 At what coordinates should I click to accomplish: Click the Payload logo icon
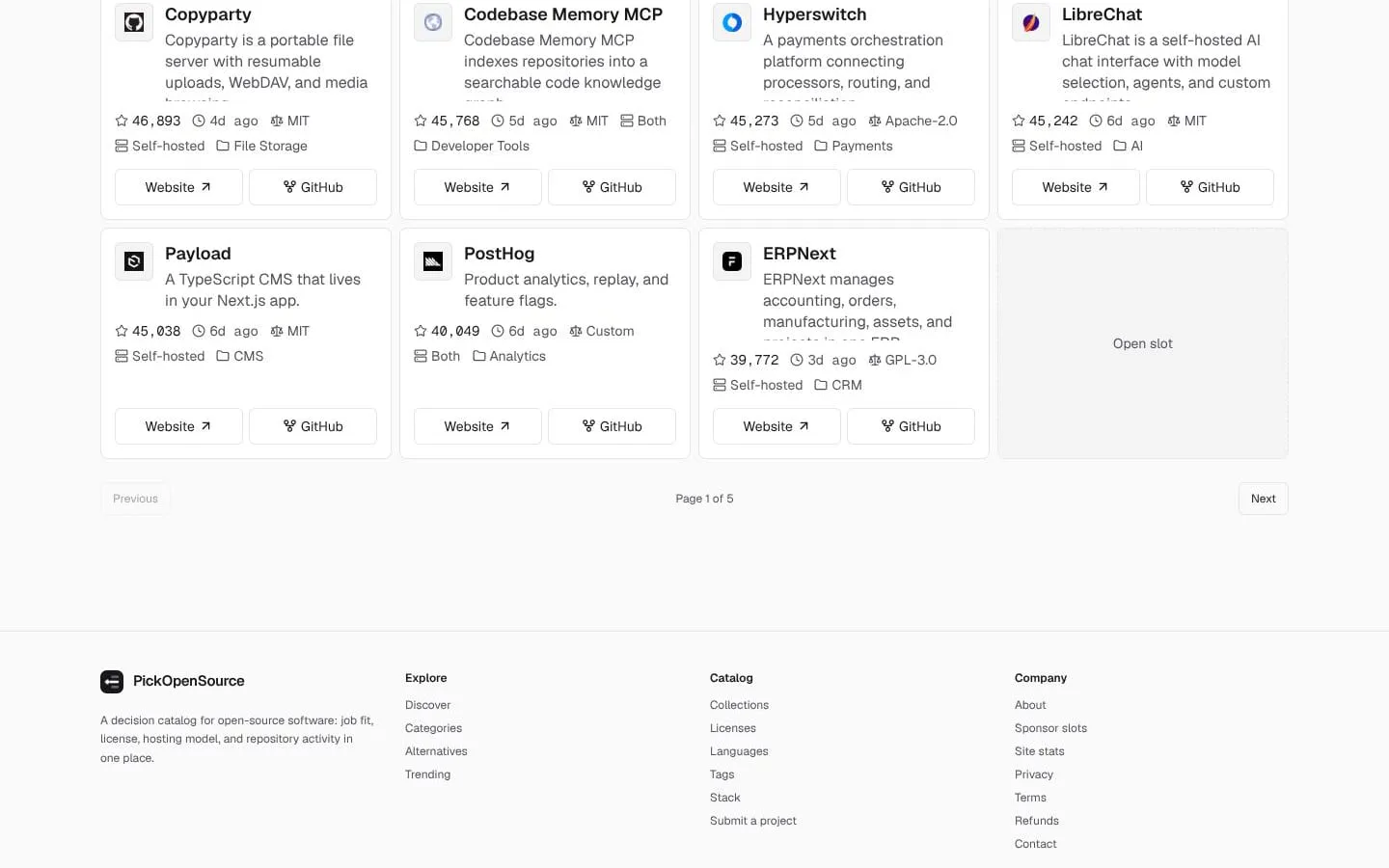(134, 261)
